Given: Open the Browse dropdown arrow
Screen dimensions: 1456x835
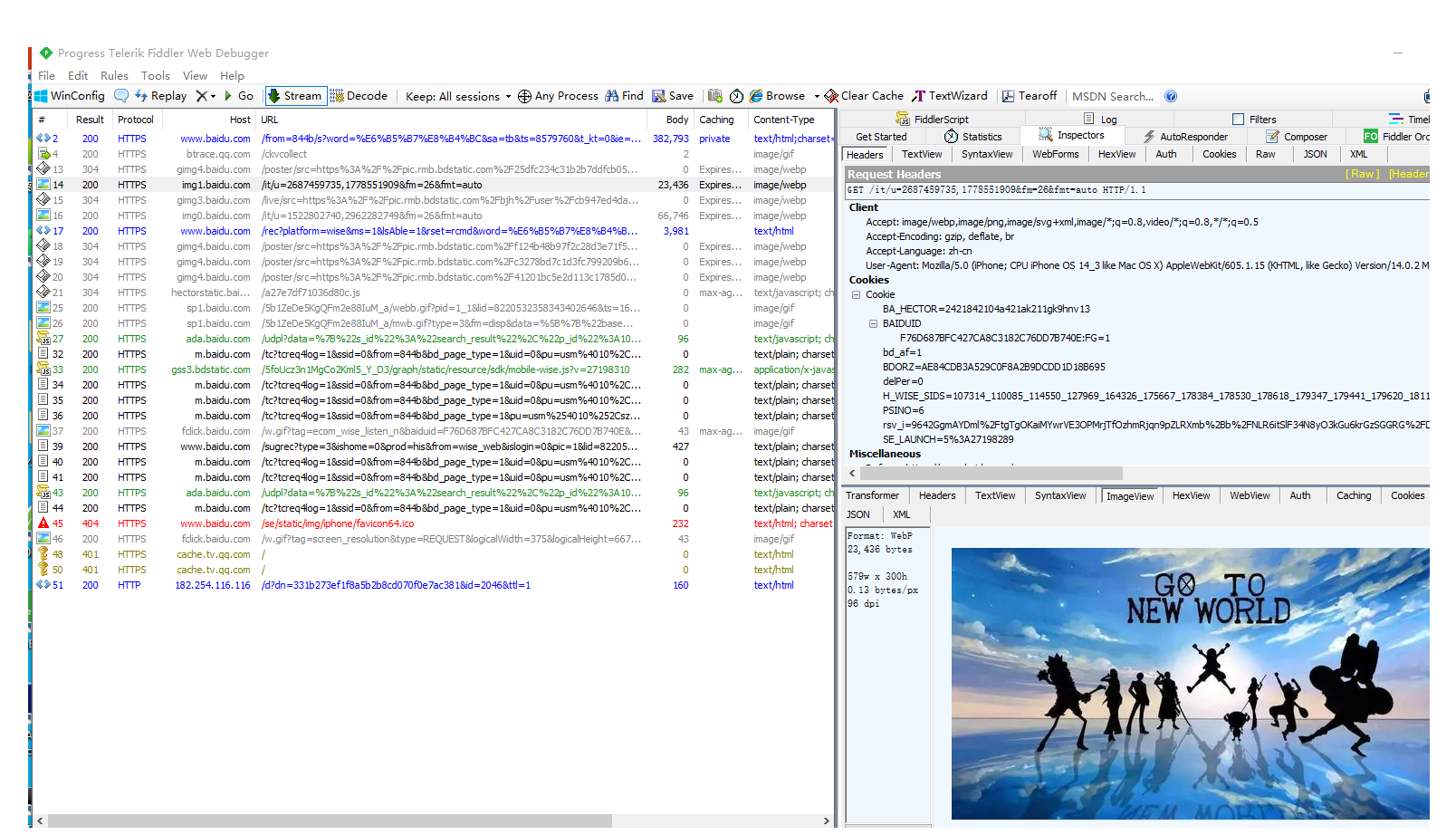Looking at the screenshot, I should pos(816,96).
